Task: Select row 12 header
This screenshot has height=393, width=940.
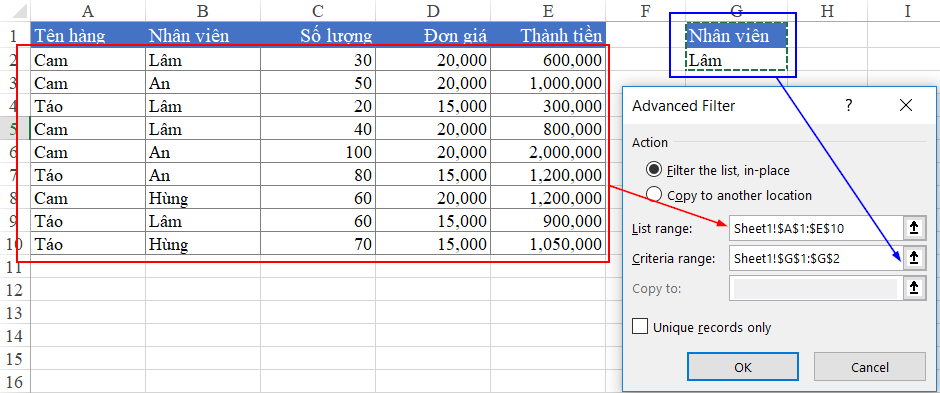Action: [15, 290]
